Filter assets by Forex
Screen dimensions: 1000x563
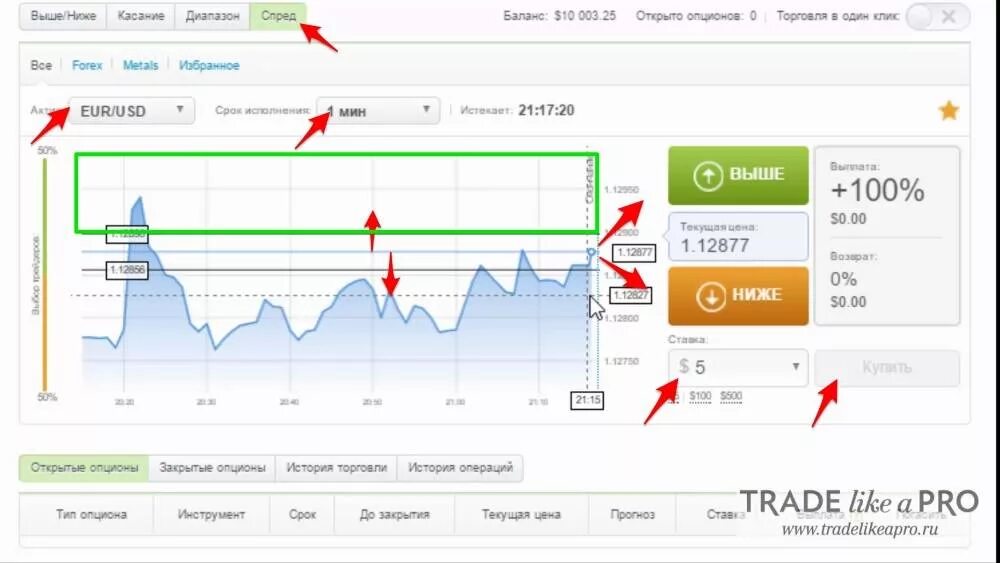point(87,65)
